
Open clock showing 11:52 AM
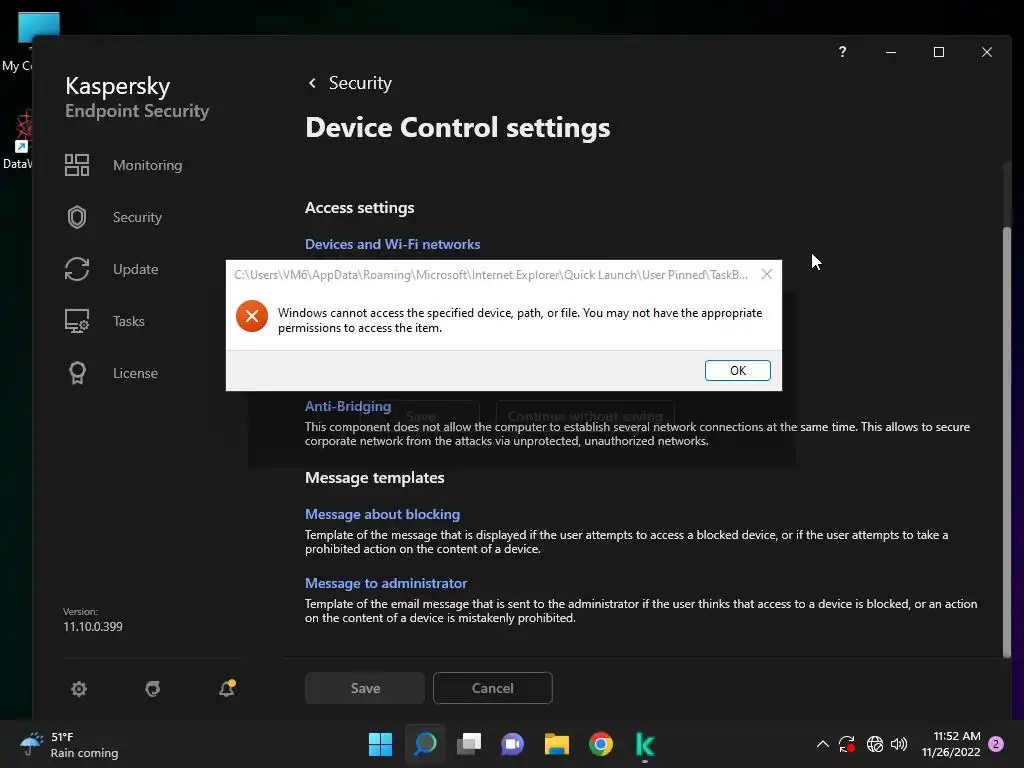(951, 744)
